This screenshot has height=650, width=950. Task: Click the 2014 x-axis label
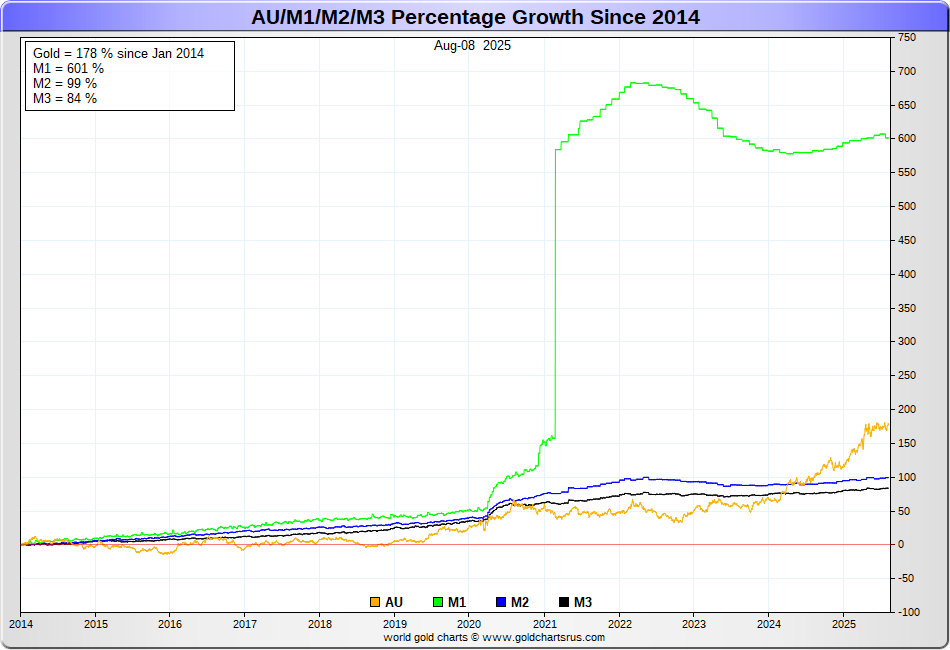point(21,624)
